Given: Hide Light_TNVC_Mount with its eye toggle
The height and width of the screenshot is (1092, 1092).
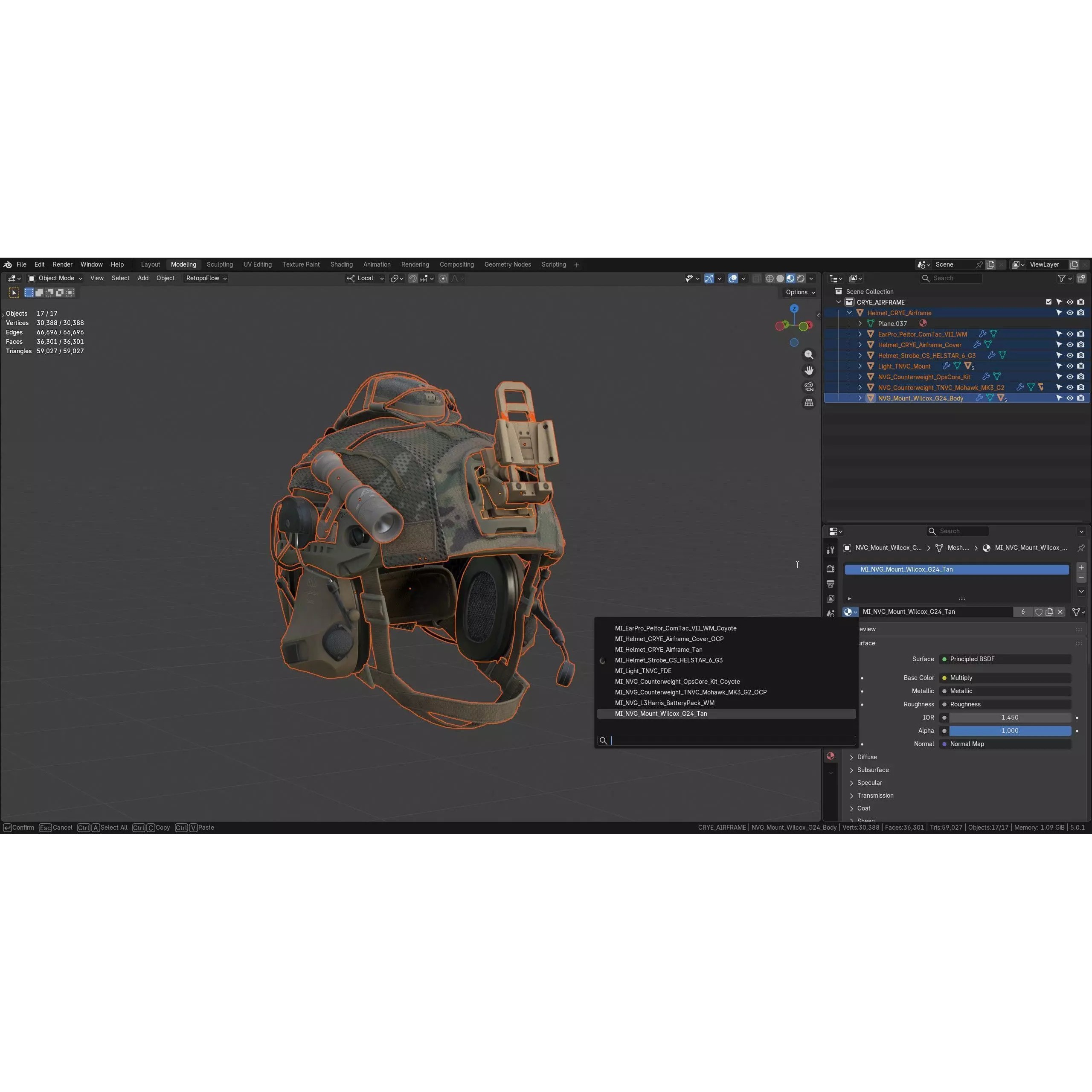Looking at the screenshot, I should 1069,366.
